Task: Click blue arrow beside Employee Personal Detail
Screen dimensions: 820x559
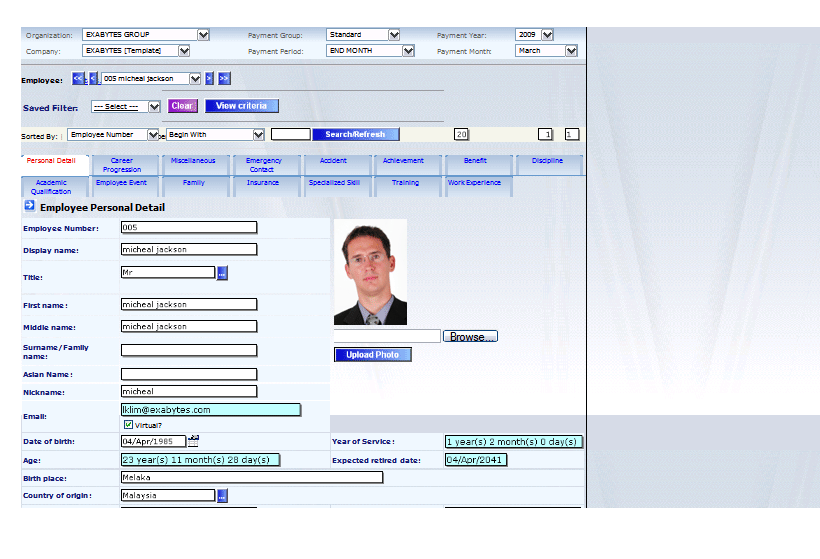Action: tap(29, 206)
